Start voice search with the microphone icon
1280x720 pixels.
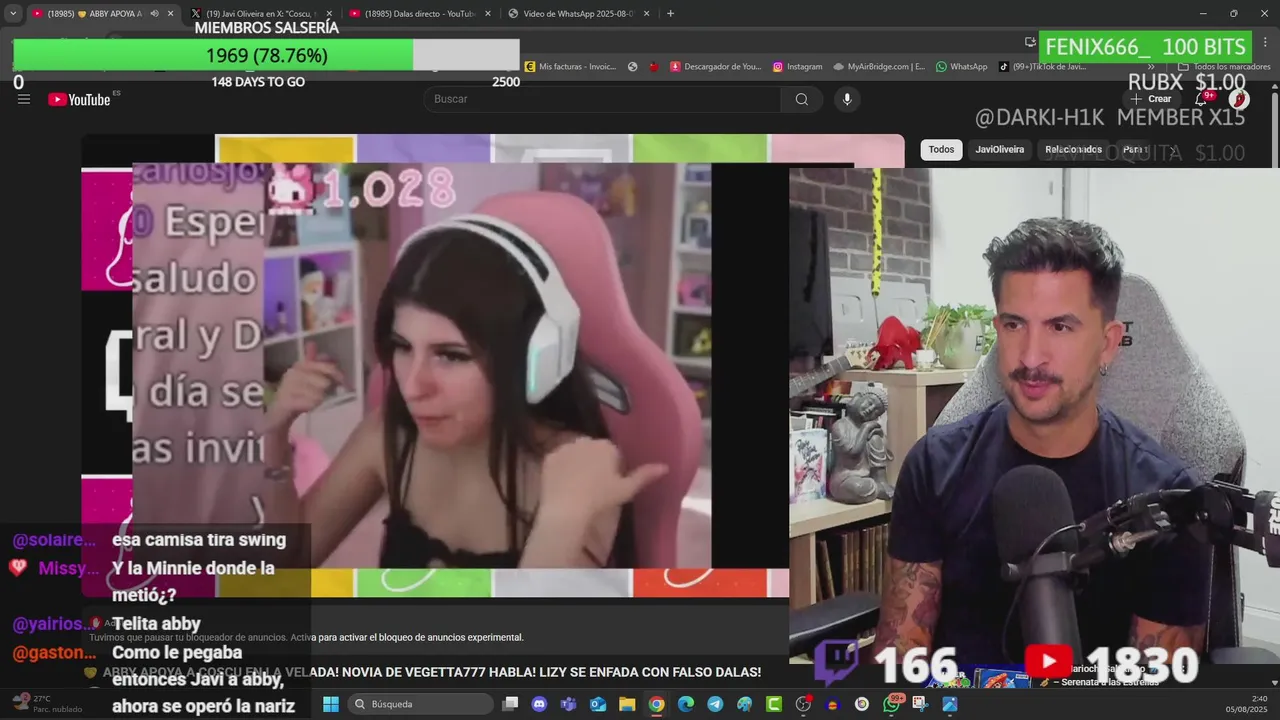[x=847, y=99]
